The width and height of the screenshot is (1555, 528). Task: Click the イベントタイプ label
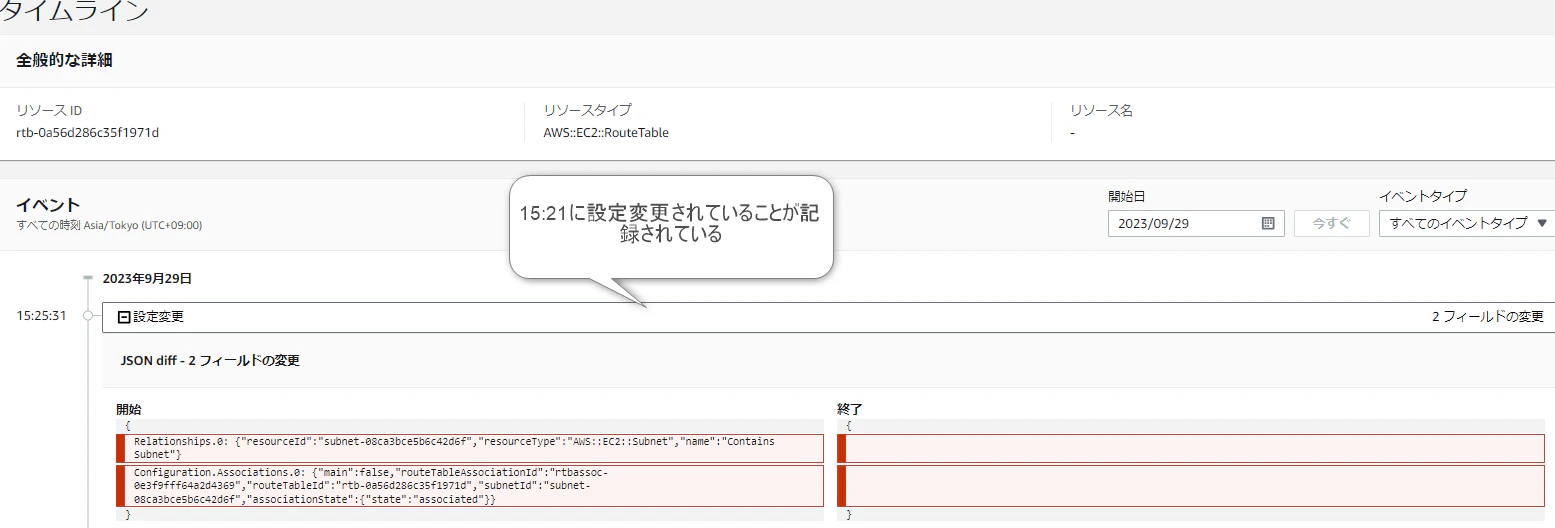(1422, 197)
